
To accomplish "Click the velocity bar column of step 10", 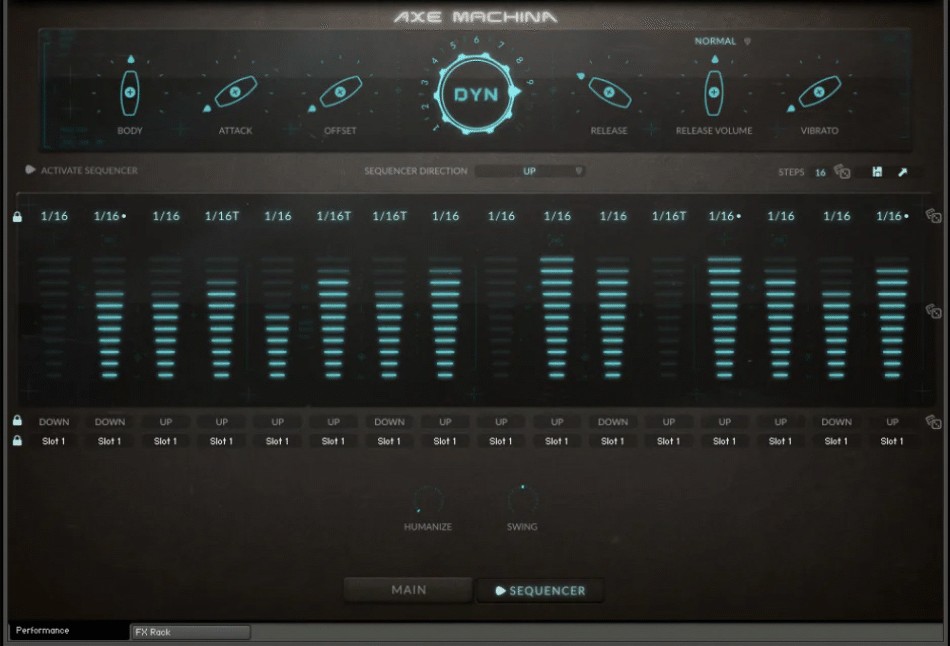I will pos(557,316).
